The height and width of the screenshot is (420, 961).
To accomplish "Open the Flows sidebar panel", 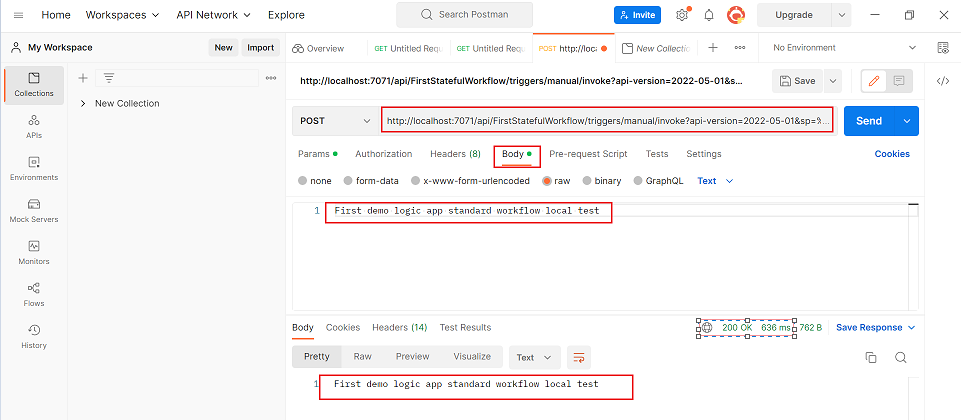I will coord(34,295).
